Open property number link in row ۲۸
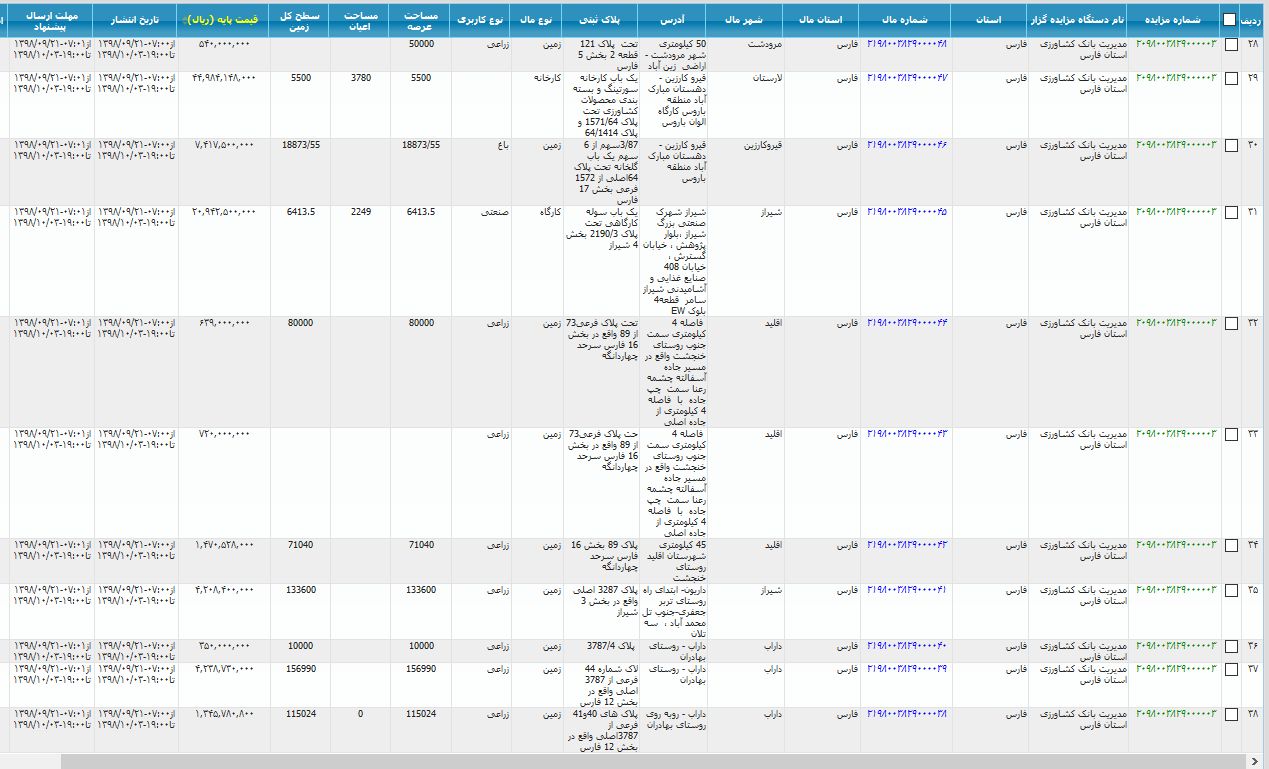Image resolution: width=1269 pixels, height=769 pixels. (x=906, y=45)
